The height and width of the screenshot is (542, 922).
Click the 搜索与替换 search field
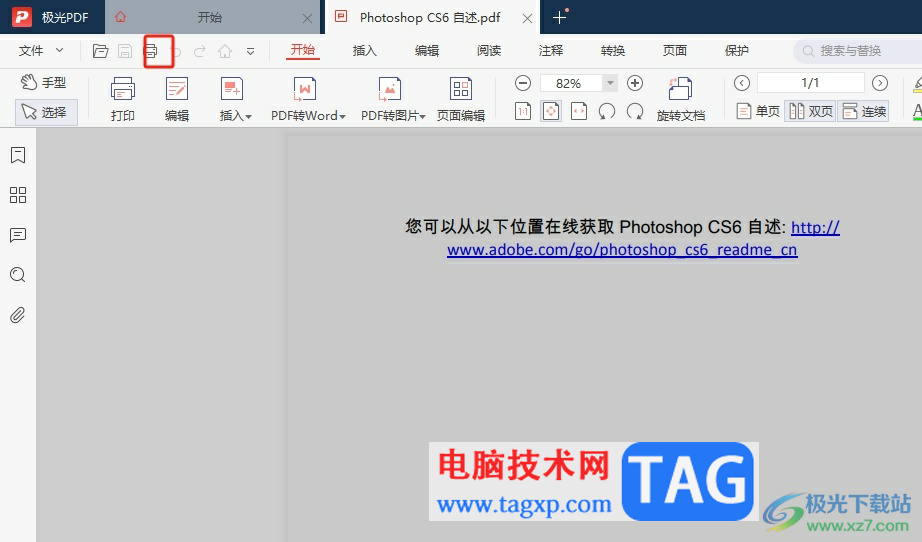point(858,51)
